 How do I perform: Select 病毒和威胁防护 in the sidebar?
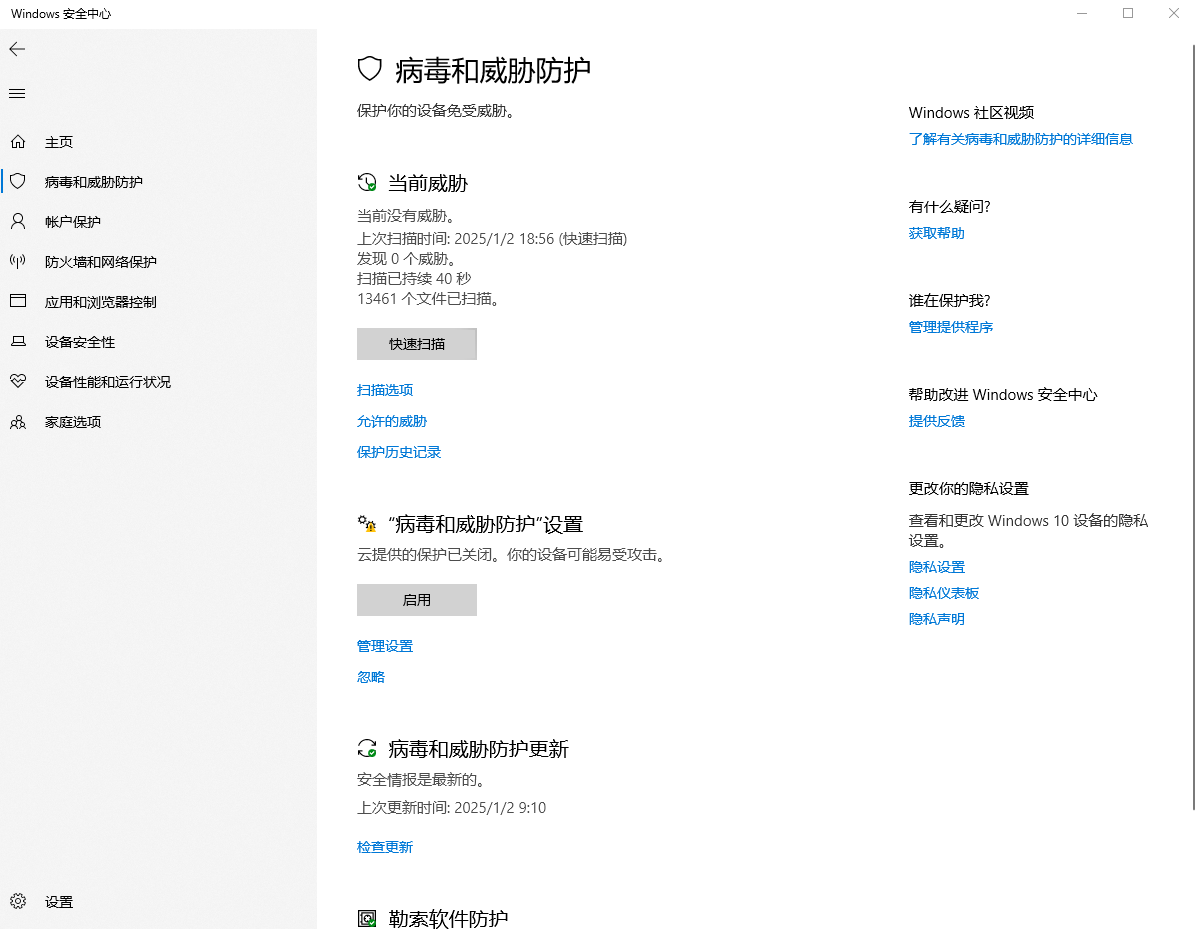coord(159,182)
